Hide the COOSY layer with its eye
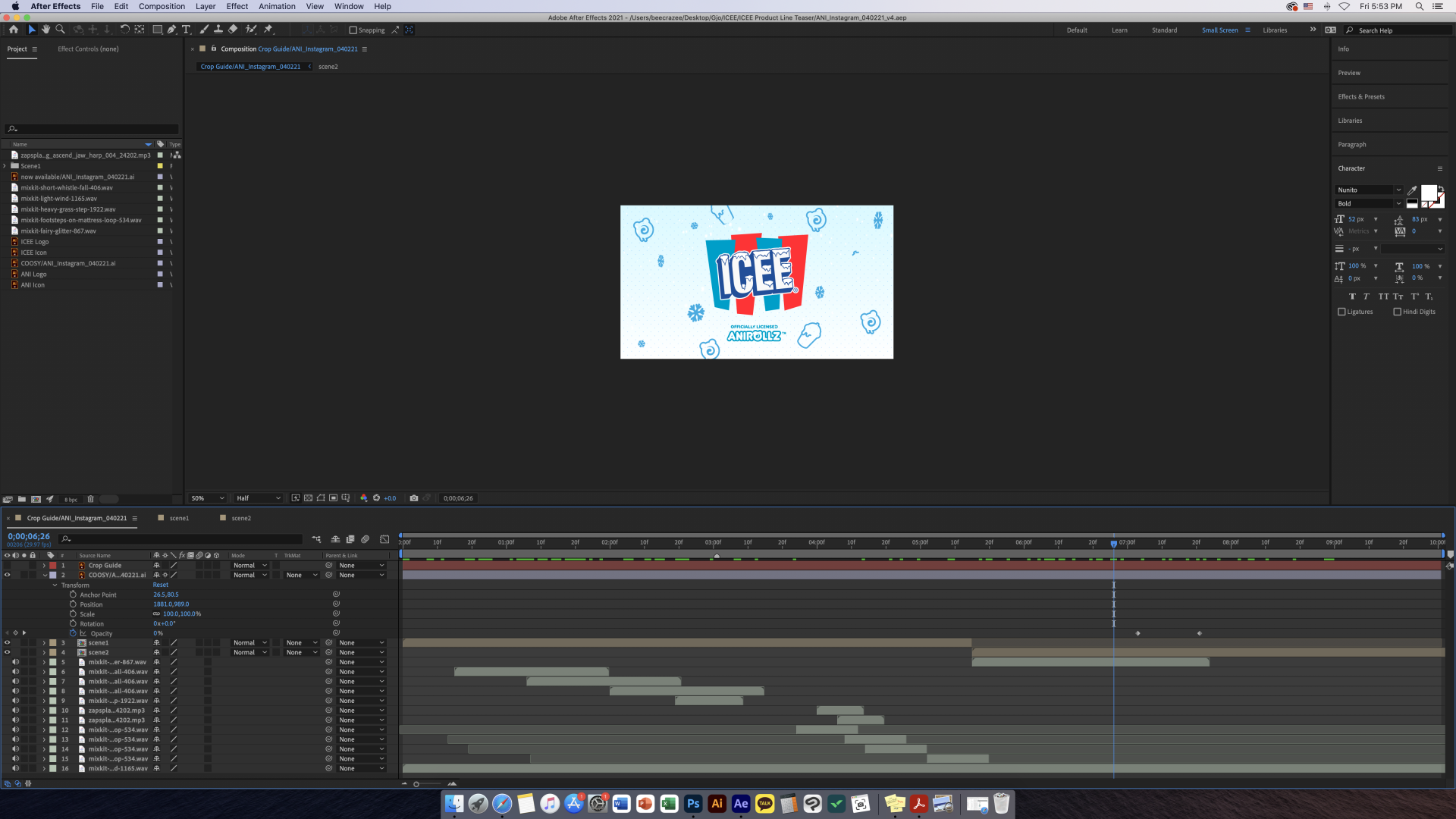This screenshot has height=819, width=1456. (x=8, y=575)
